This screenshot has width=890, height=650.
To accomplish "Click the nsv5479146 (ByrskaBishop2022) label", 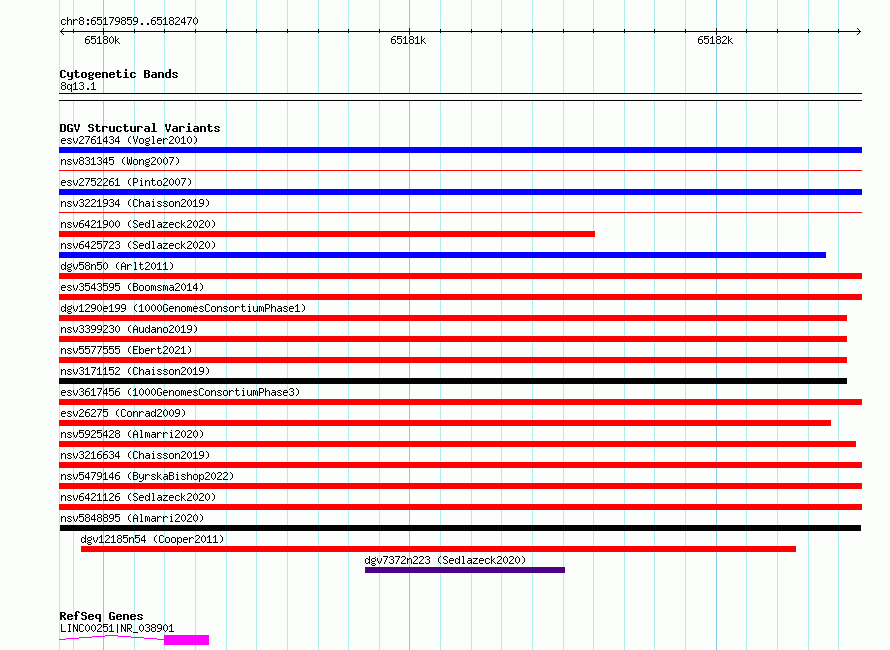I will [x=147, y=476].
